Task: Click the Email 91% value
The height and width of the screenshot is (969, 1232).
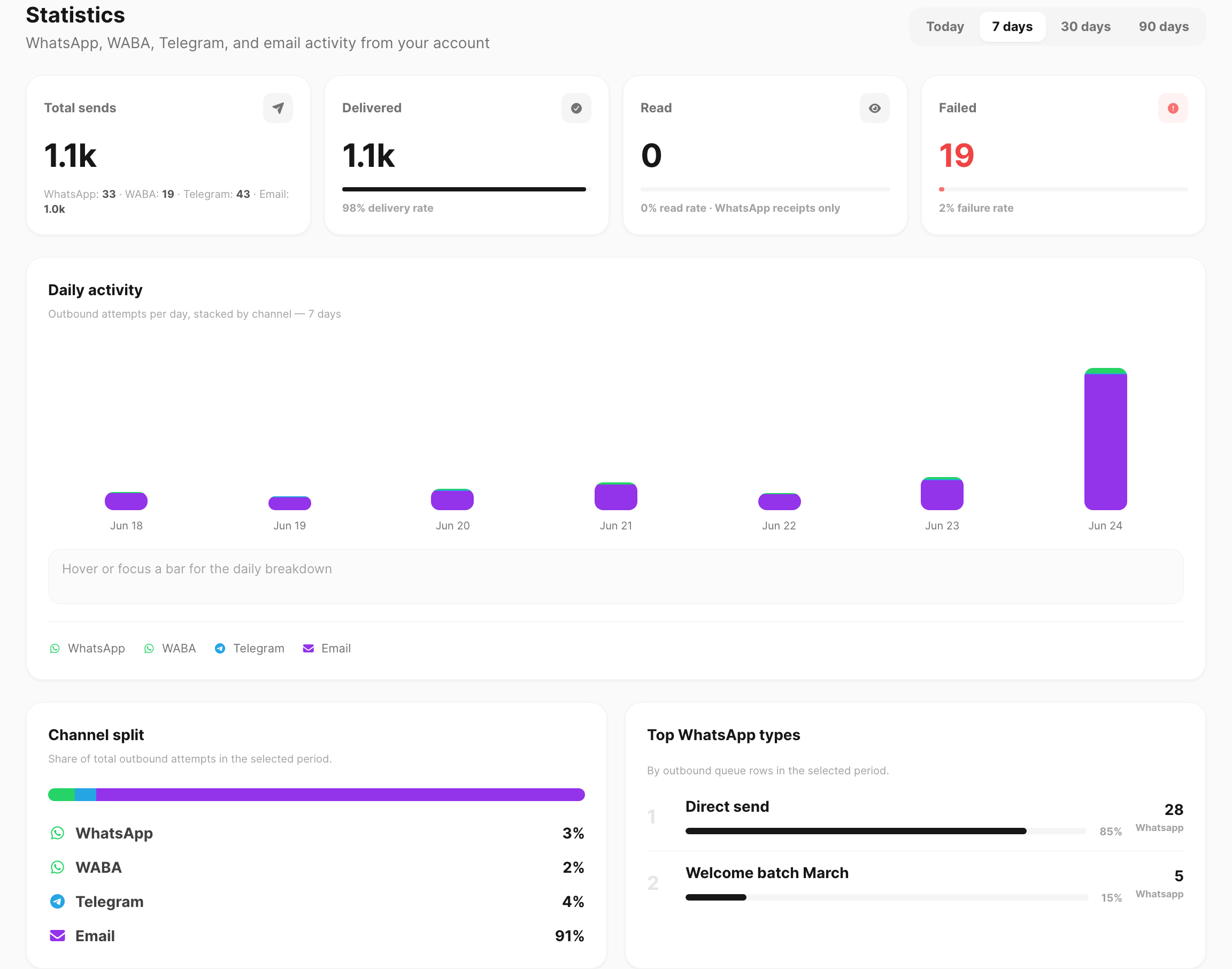Action: 569,935
